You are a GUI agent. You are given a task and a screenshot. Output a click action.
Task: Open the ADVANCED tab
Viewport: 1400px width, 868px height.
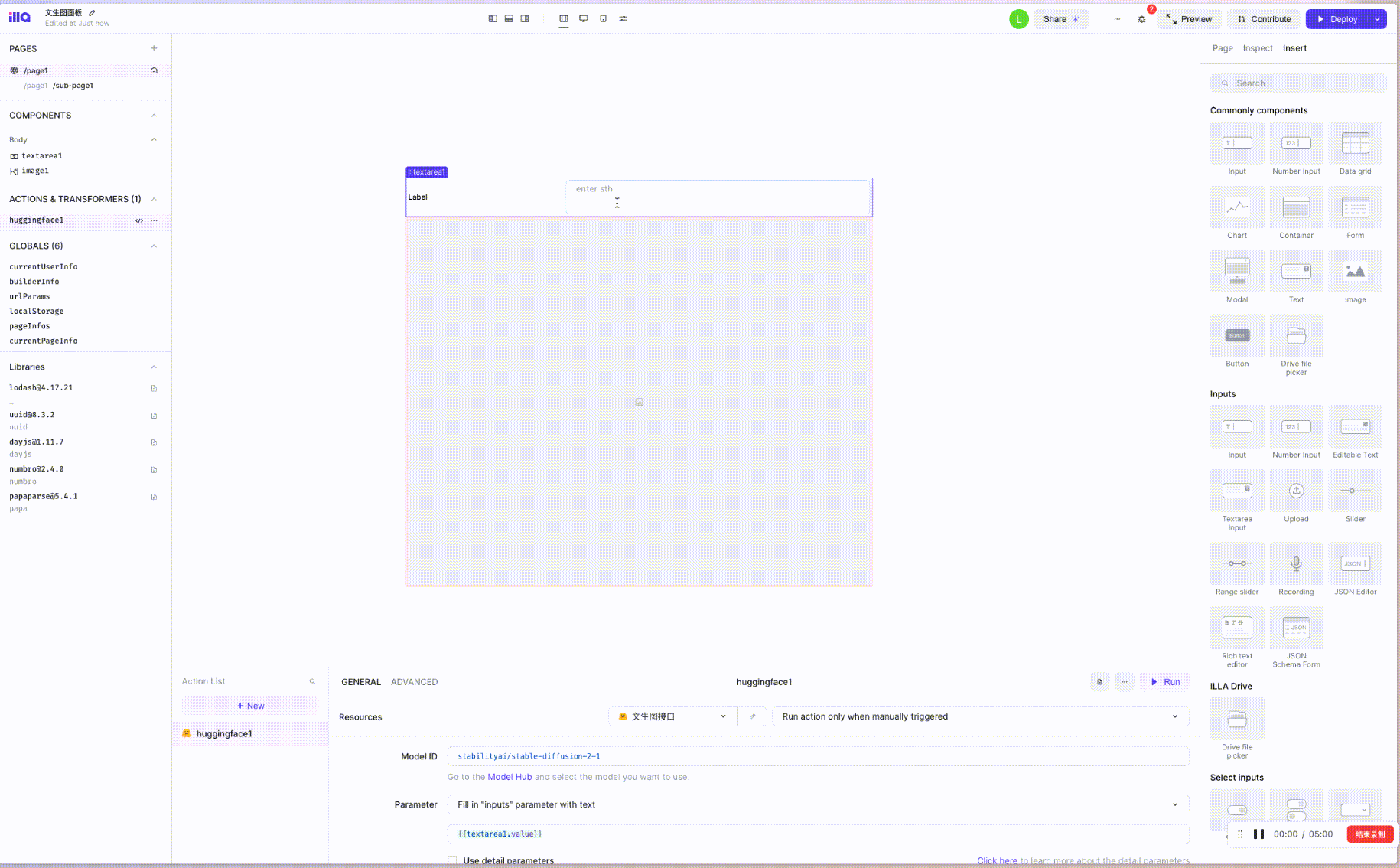(x=414, y=682)
